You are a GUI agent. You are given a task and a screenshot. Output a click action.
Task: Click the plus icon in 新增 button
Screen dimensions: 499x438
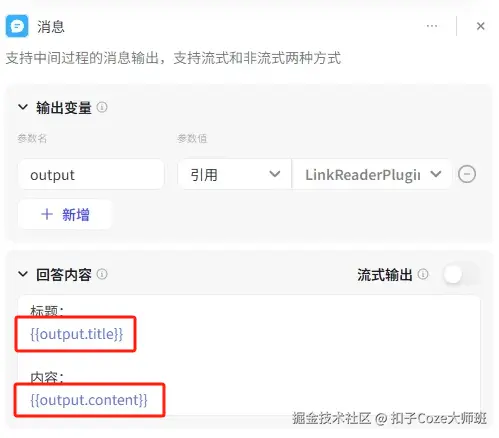[x=47, y=214]
